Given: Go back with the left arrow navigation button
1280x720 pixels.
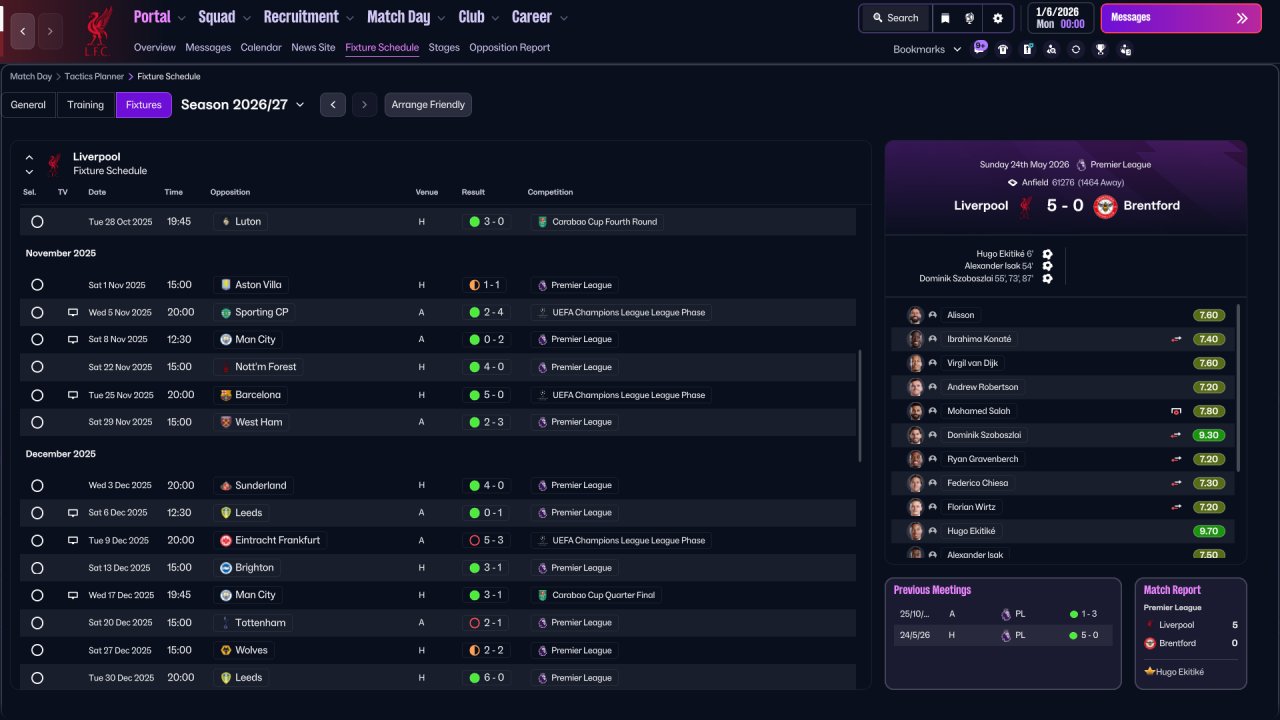Looking at the screenshot, I should [x=22, y=31].
